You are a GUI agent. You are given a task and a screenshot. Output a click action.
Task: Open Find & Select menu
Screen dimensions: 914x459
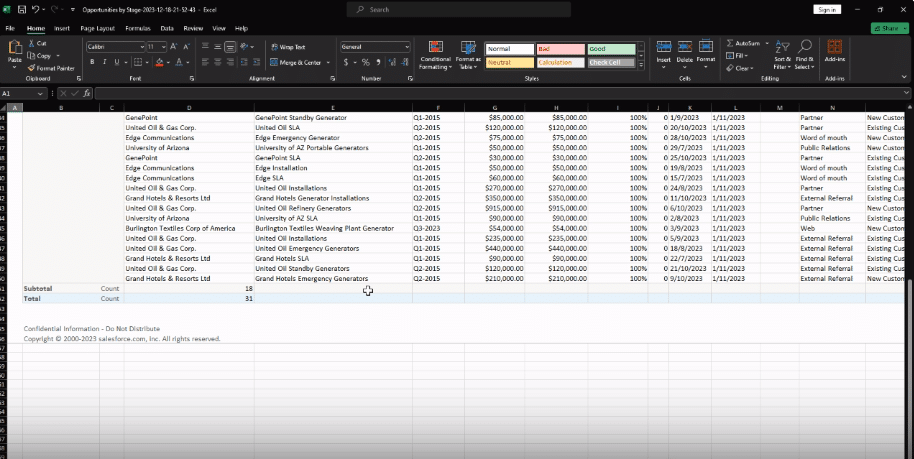804,55
